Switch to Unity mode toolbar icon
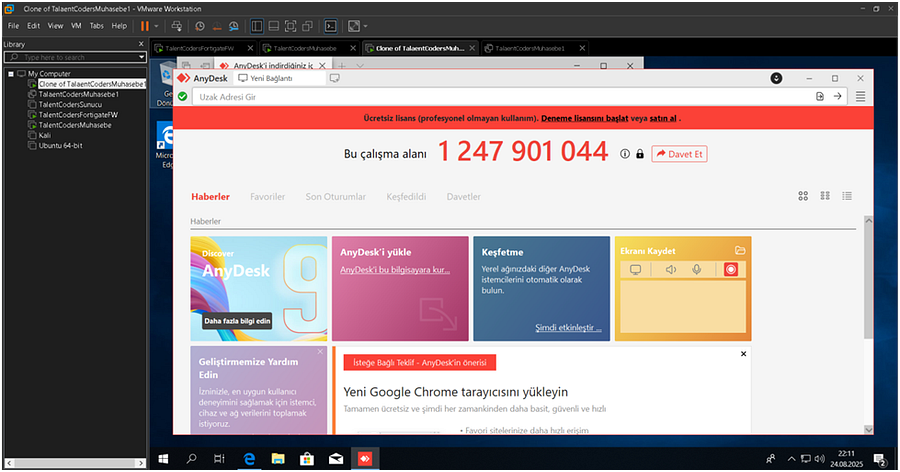900x472 pixels. pos(308,26)
